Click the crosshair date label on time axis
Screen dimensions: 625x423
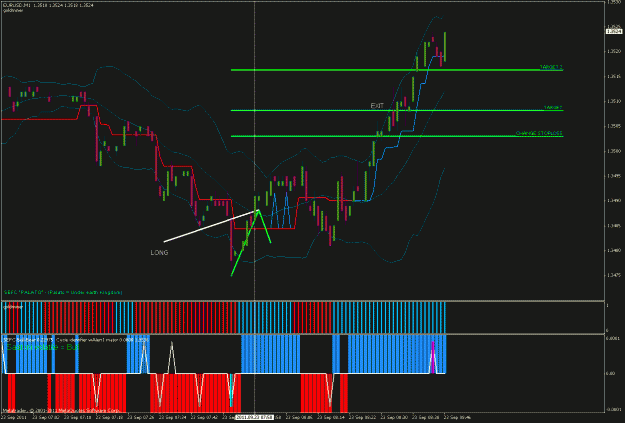[x=254, y=417]
